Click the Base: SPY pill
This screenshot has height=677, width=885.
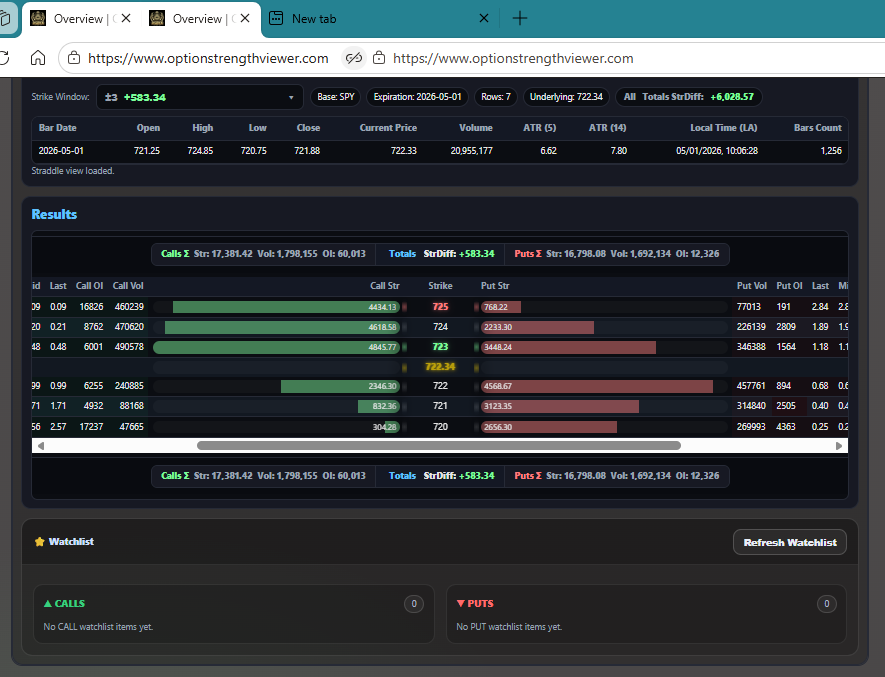336,97
